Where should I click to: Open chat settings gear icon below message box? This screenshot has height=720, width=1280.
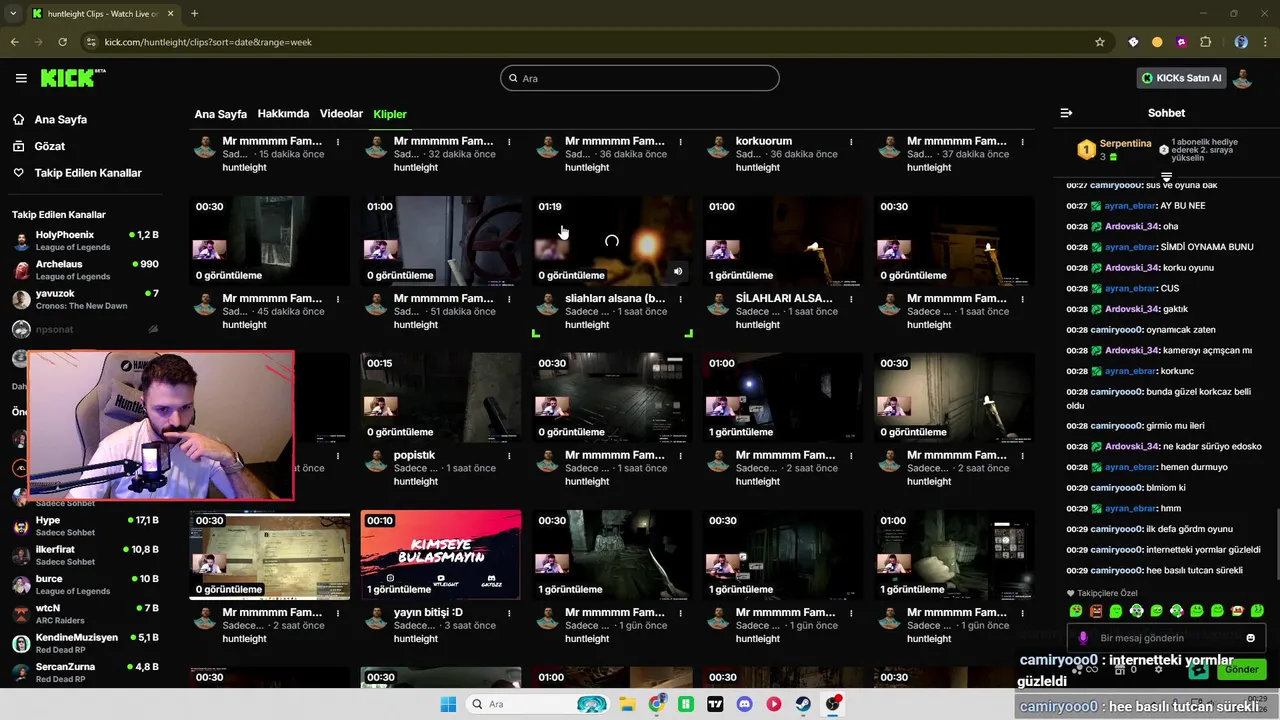(1159, 669)
